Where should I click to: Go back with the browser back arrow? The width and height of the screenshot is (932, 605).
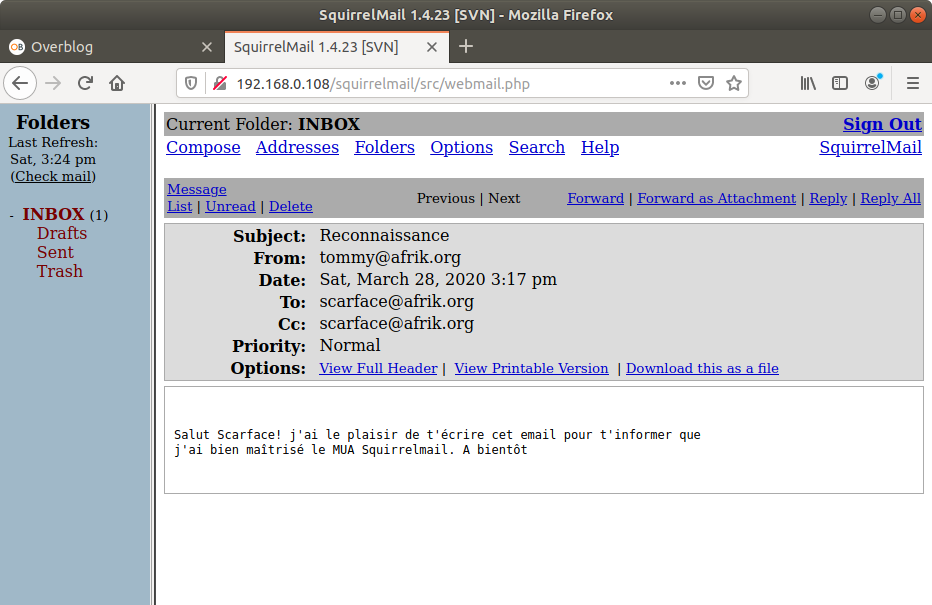[20, 83]
